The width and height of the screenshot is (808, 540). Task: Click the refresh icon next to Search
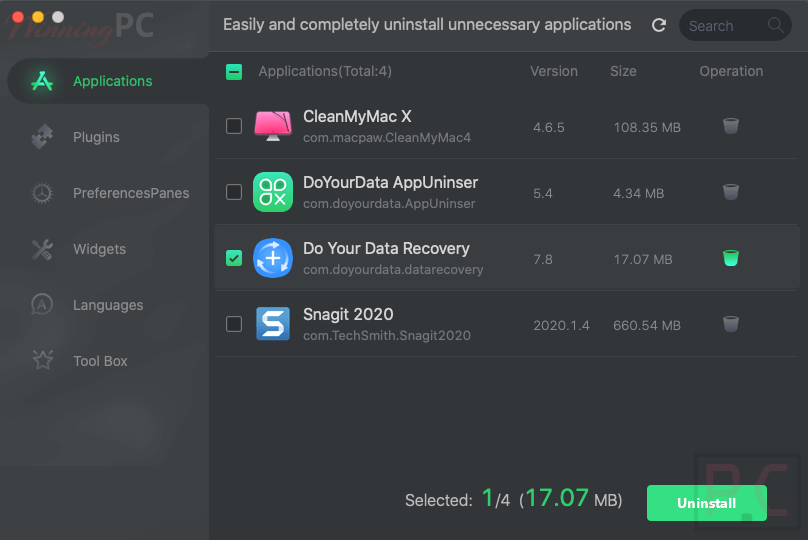point(659,25)
